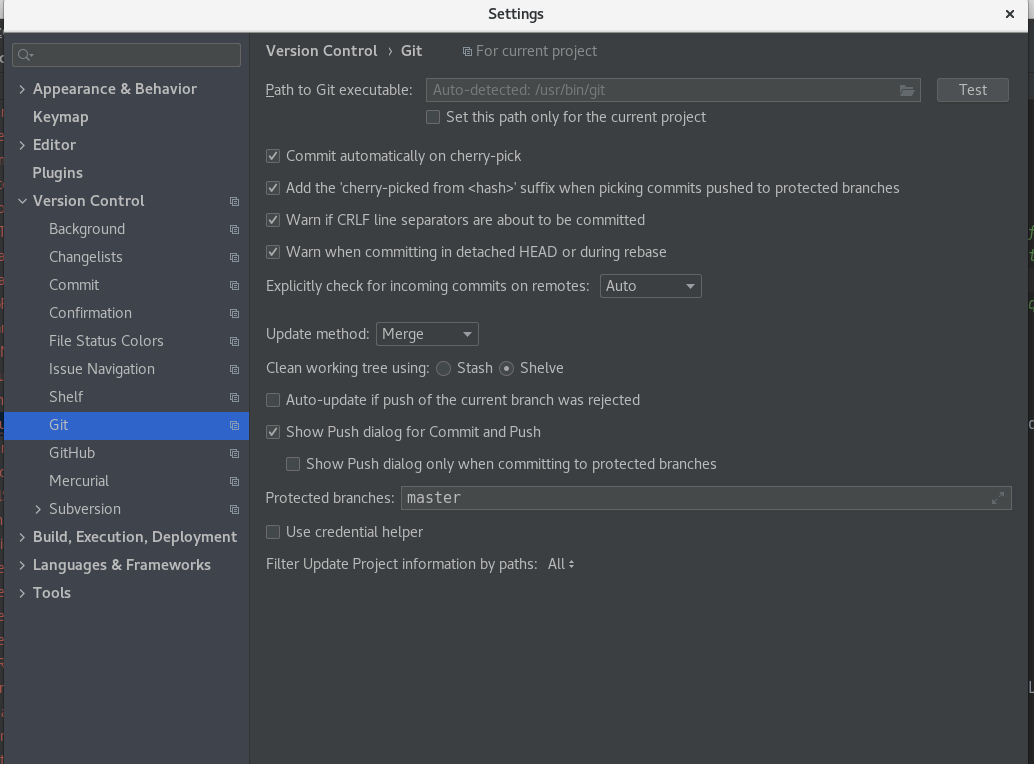The height and width of the screenshot is (764, 1034).
Task: Select the Stash radio button
Action: [x=443, y=368]
